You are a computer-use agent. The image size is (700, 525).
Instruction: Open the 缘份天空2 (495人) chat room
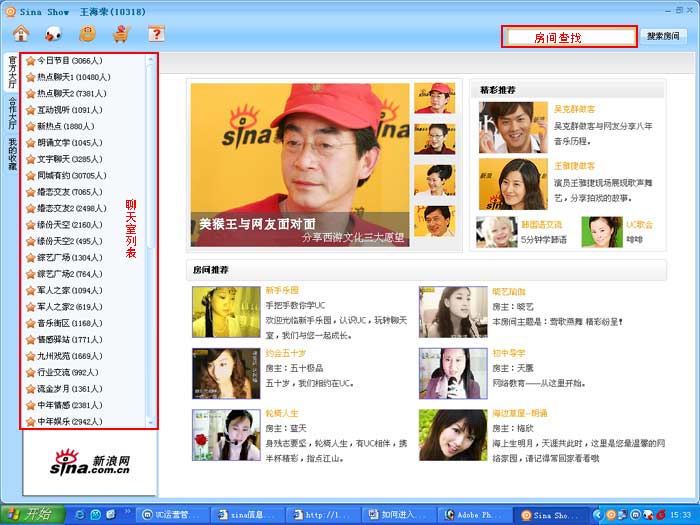pyautogui.click(x=70, y=241)
